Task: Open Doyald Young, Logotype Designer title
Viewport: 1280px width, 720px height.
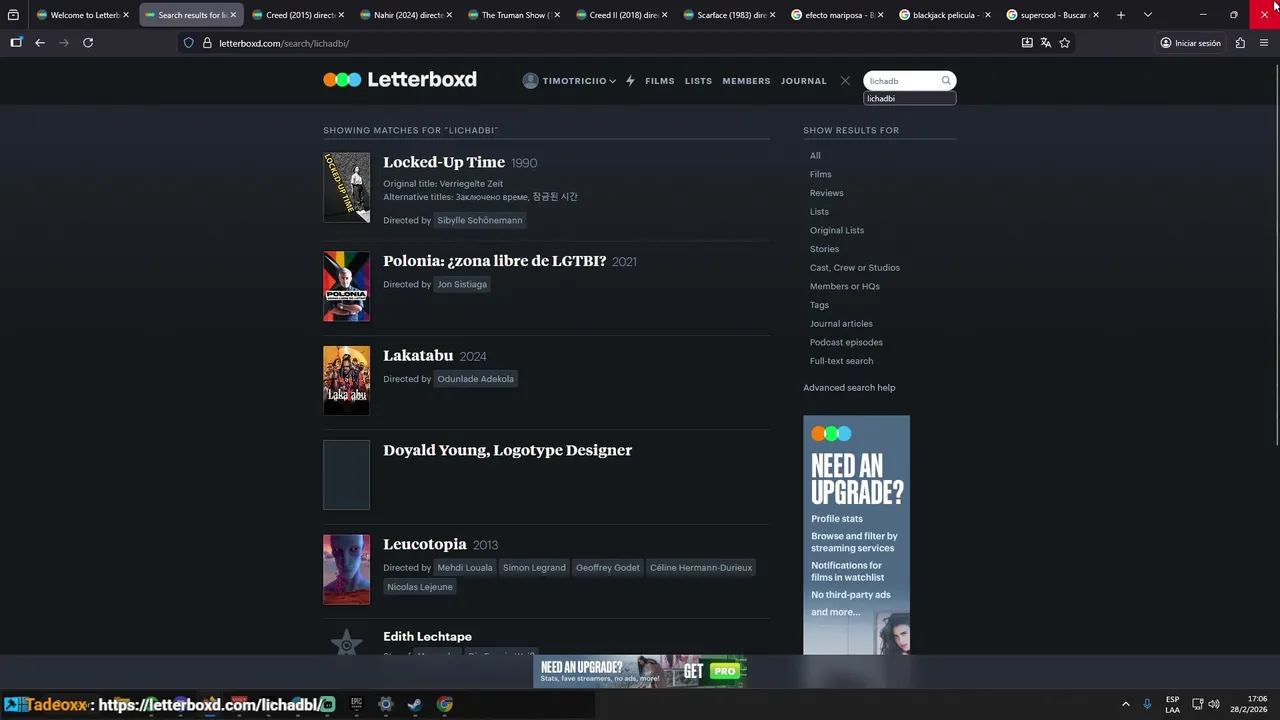Action: pyautogui.click(x=508, y=450)
